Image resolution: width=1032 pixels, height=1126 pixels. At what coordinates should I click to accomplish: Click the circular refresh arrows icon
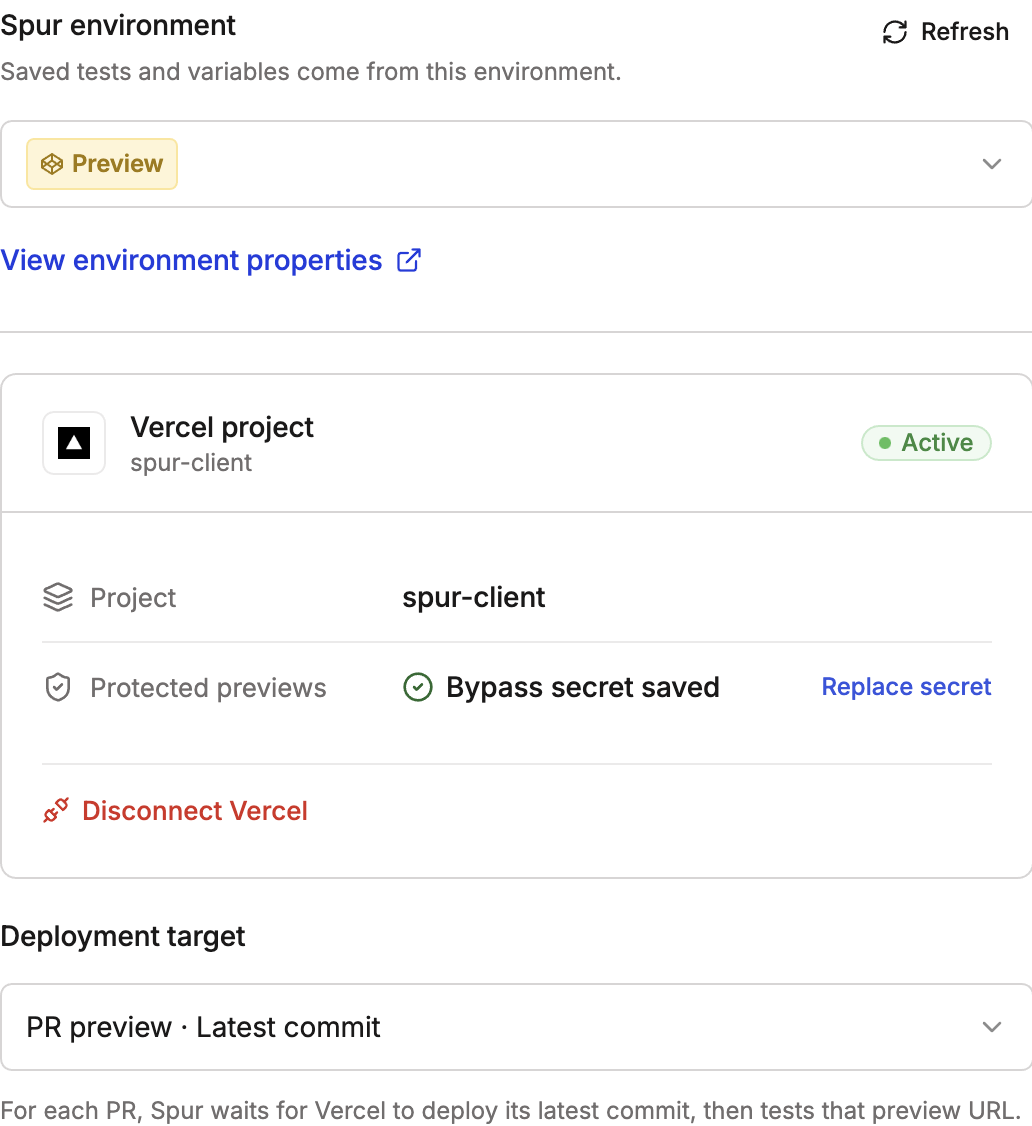(895, 32)
